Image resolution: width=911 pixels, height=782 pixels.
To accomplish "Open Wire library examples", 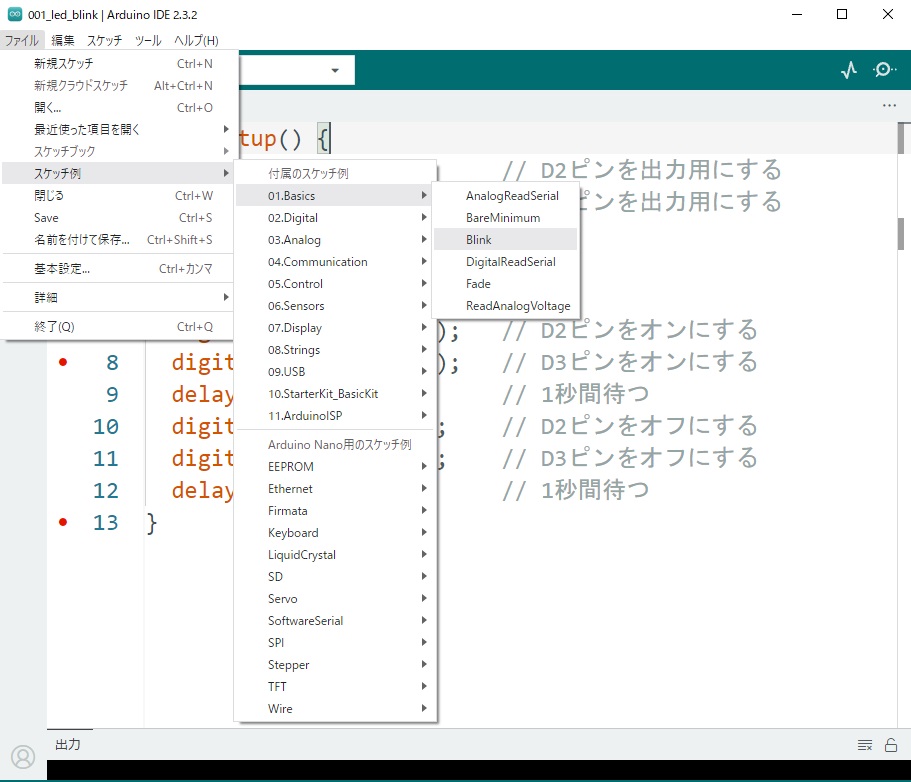I will point(335,709).
